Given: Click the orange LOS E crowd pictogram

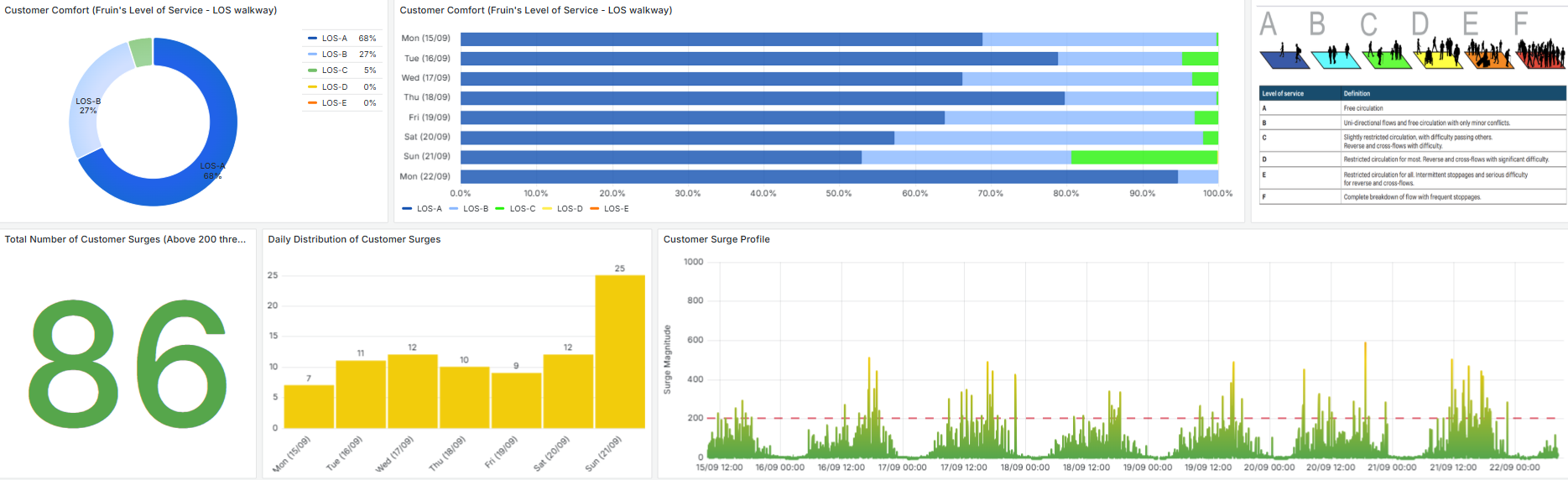Looking at the screenshot, I should (1489, 55).
